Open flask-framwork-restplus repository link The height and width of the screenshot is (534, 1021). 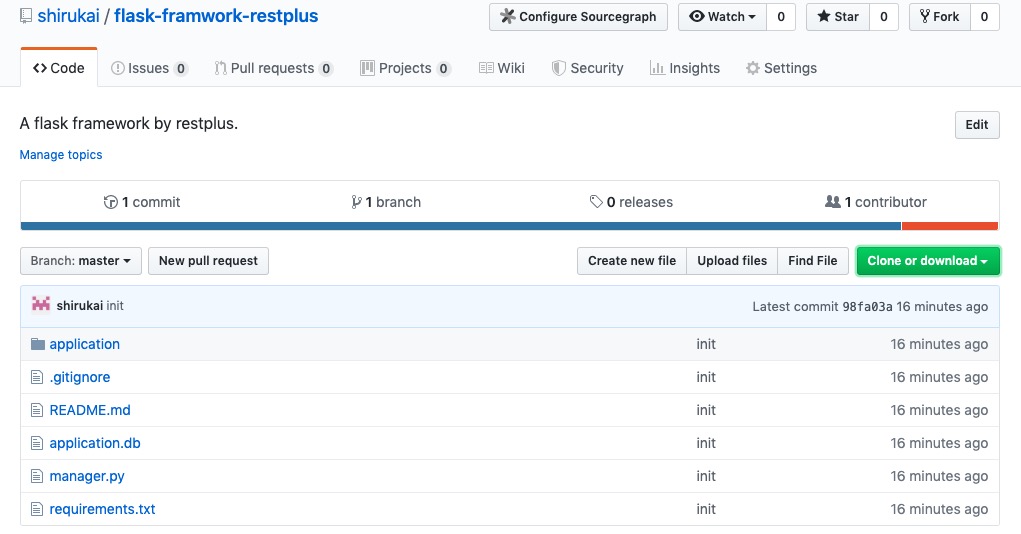[x=216, y=16]
